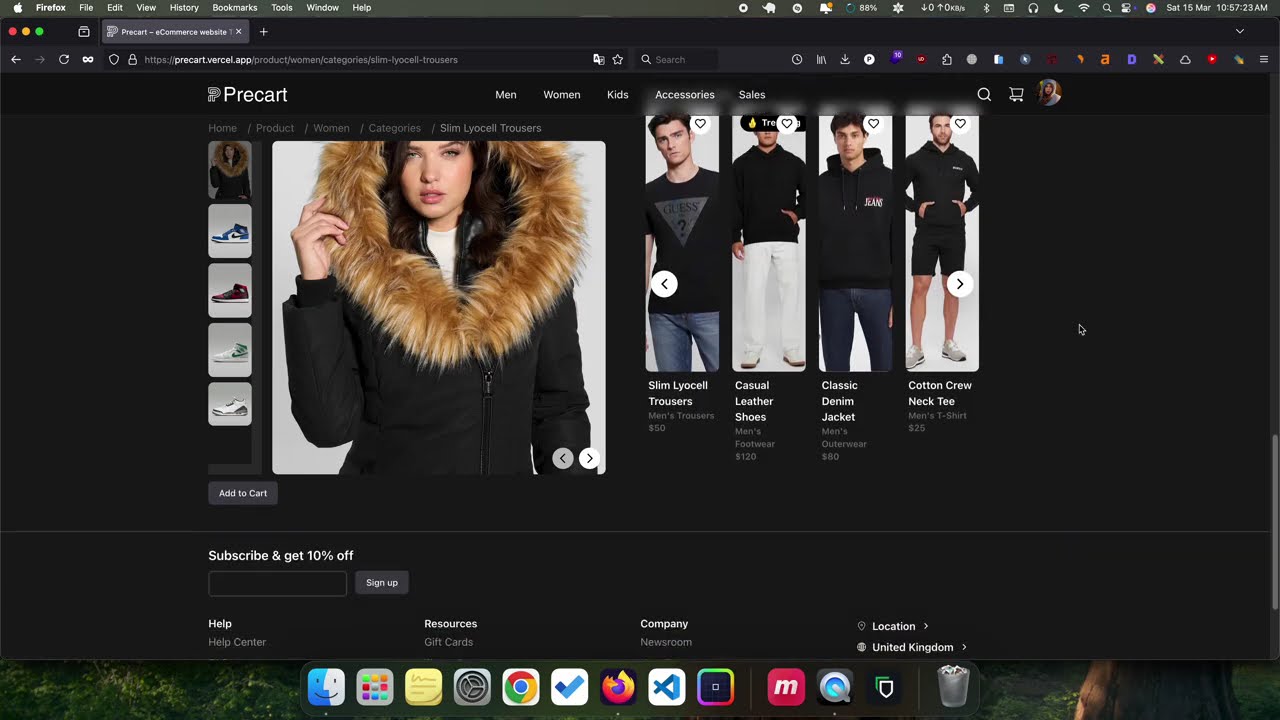Image resolution: width=1280 pixels, height=720 pixels.
Task: Select the fur hood jacket thumbnail
Action: (230, 170)
